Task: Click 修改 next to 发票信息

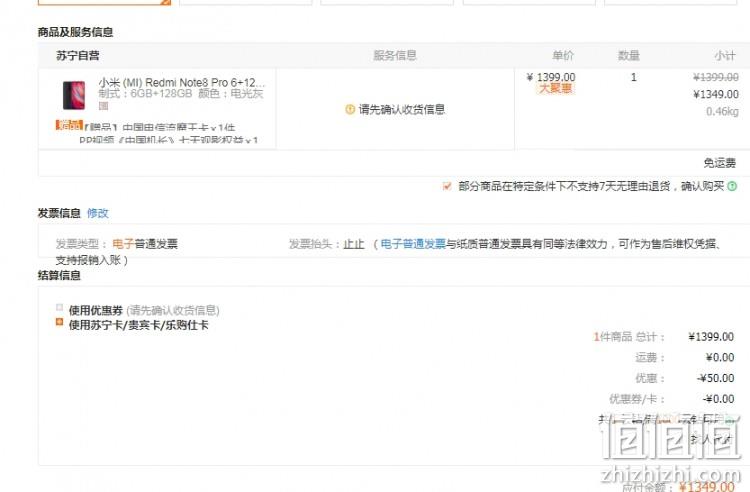Action: pos(98,213)
